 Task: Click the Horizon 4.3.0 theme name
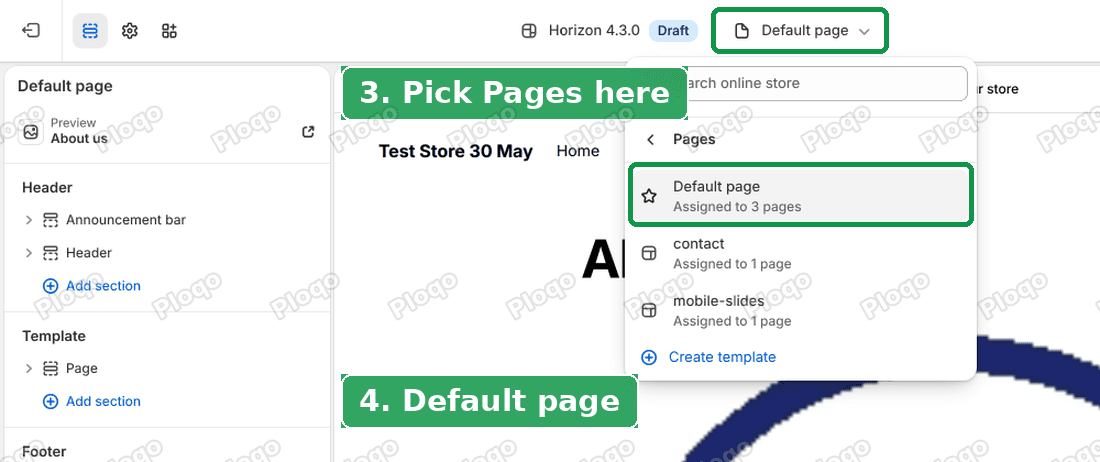(593, 31)
